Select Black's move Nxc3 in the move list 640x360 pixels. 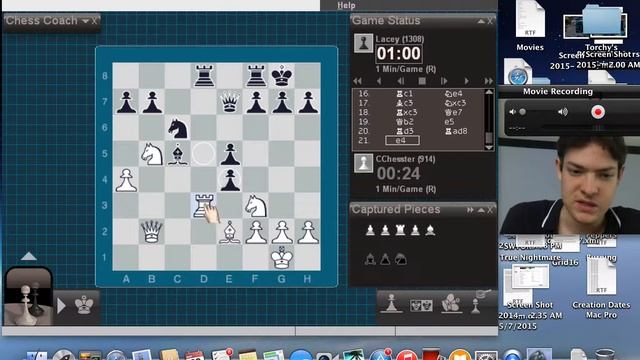(456, 103)
